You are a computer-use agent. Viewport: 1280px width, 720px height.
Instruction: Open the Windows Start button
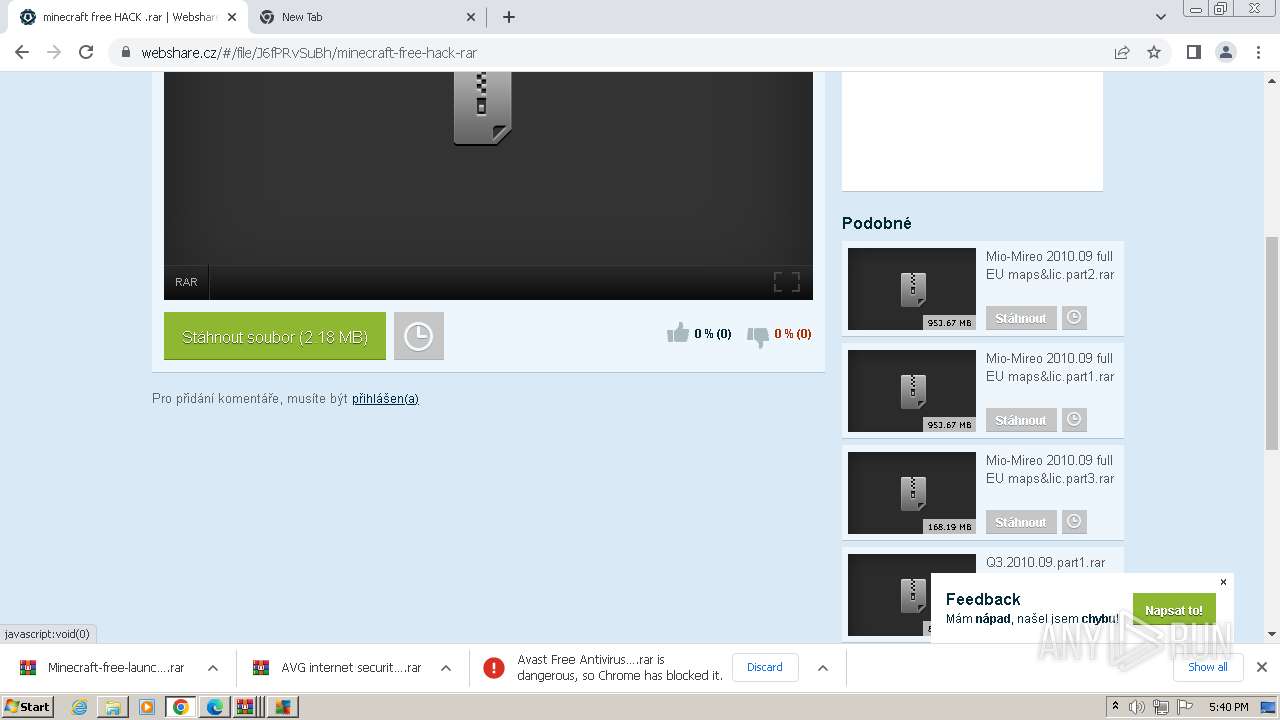[x=28, y=707]
